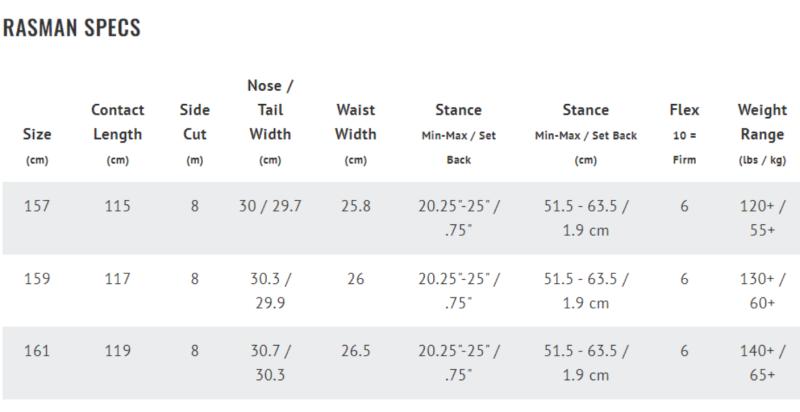Click the Nose / Tail Width header
800x412 pixels.
(x=270, y=122)
